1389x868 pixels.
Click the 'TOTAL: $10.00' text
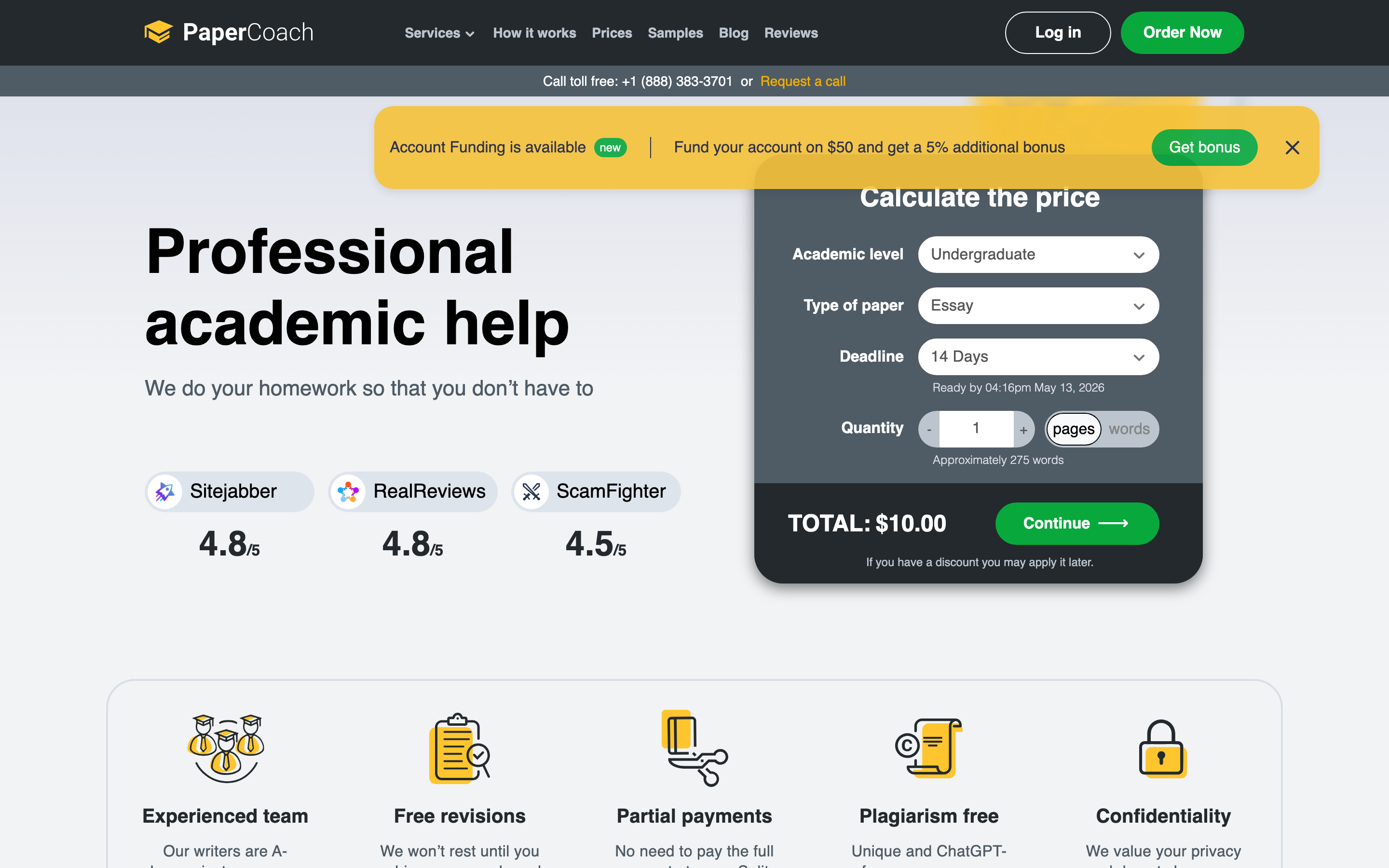[x=867, y=524]
